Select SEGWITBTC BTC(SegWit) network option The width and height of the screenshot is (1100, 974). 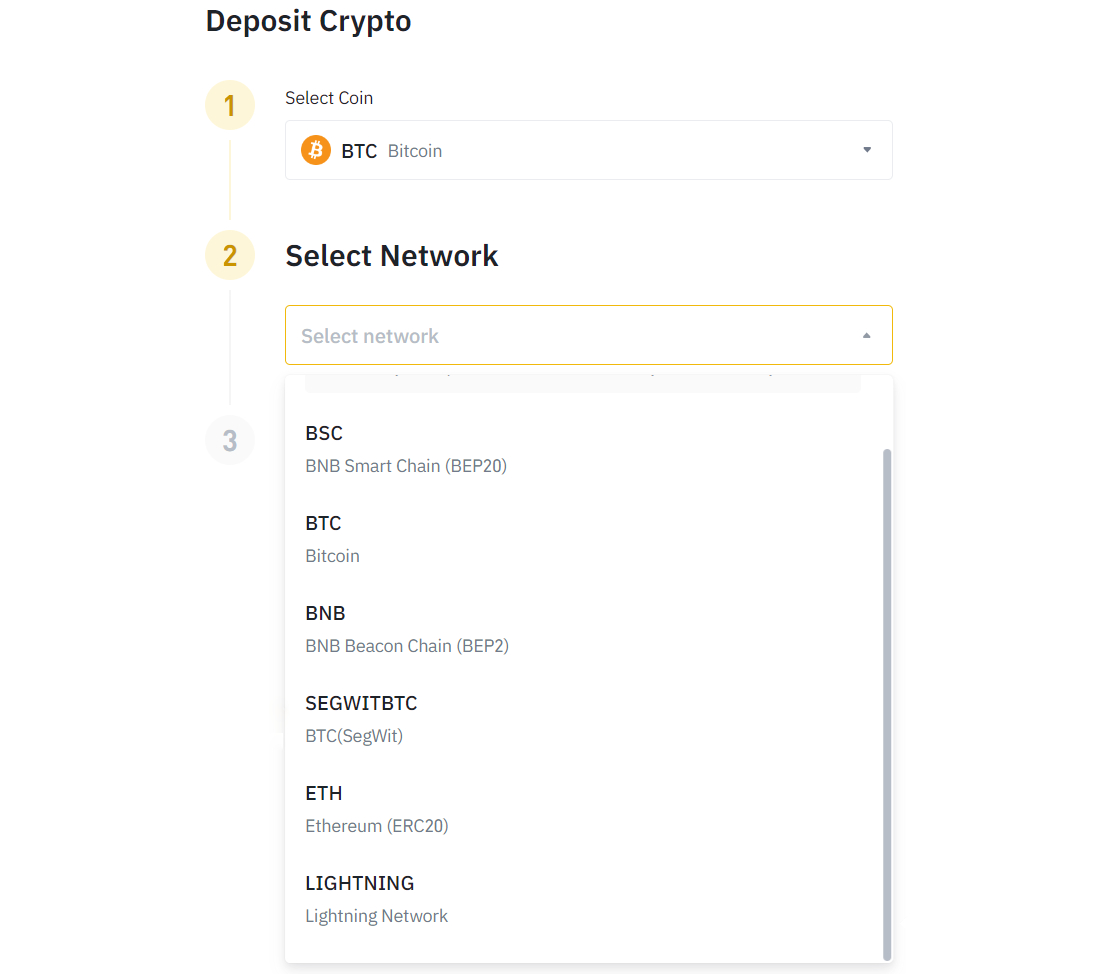(x=361, y=719)
